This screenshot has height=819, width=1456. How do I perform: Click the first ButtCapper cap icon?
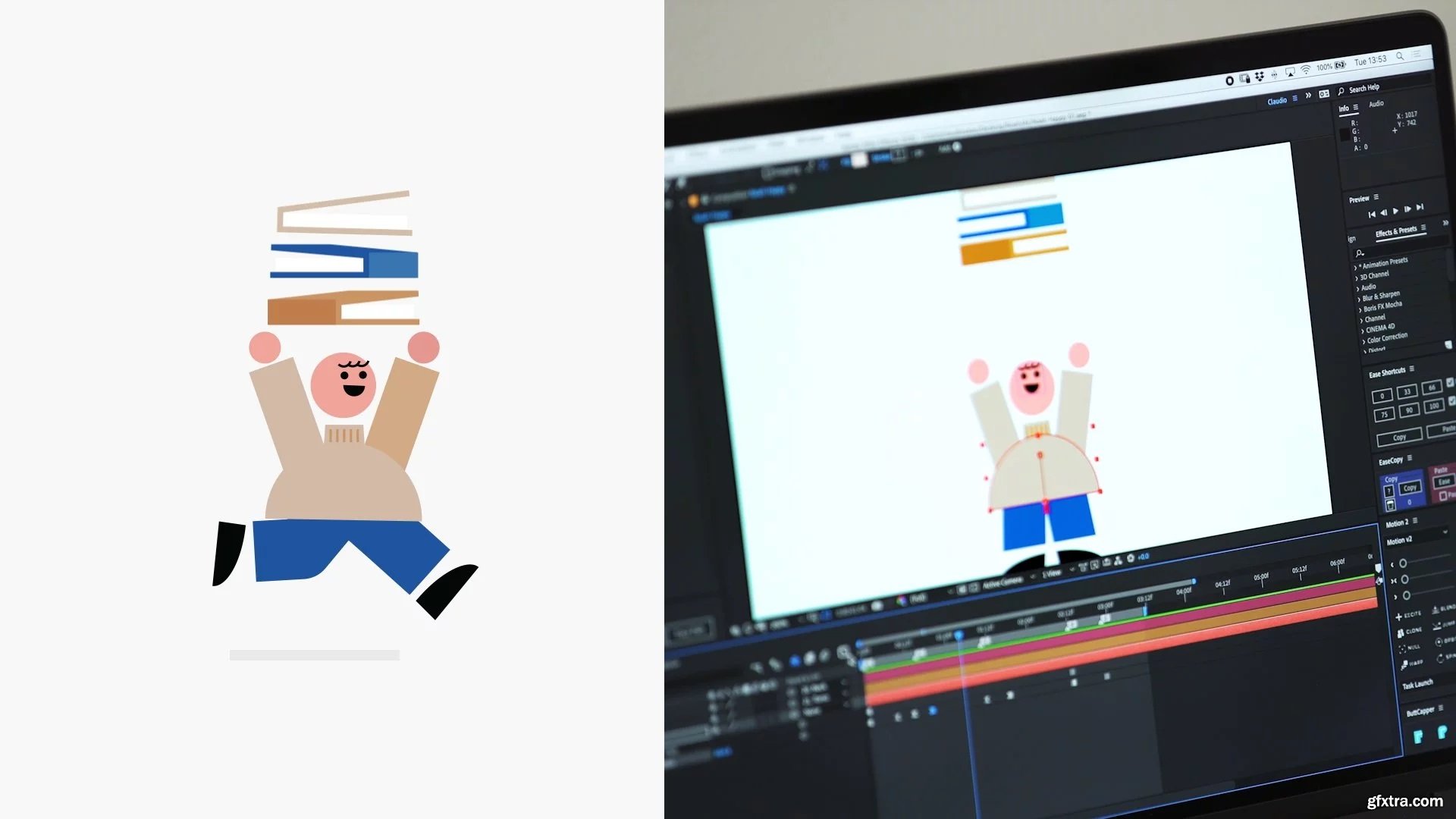coord(1418,736)
